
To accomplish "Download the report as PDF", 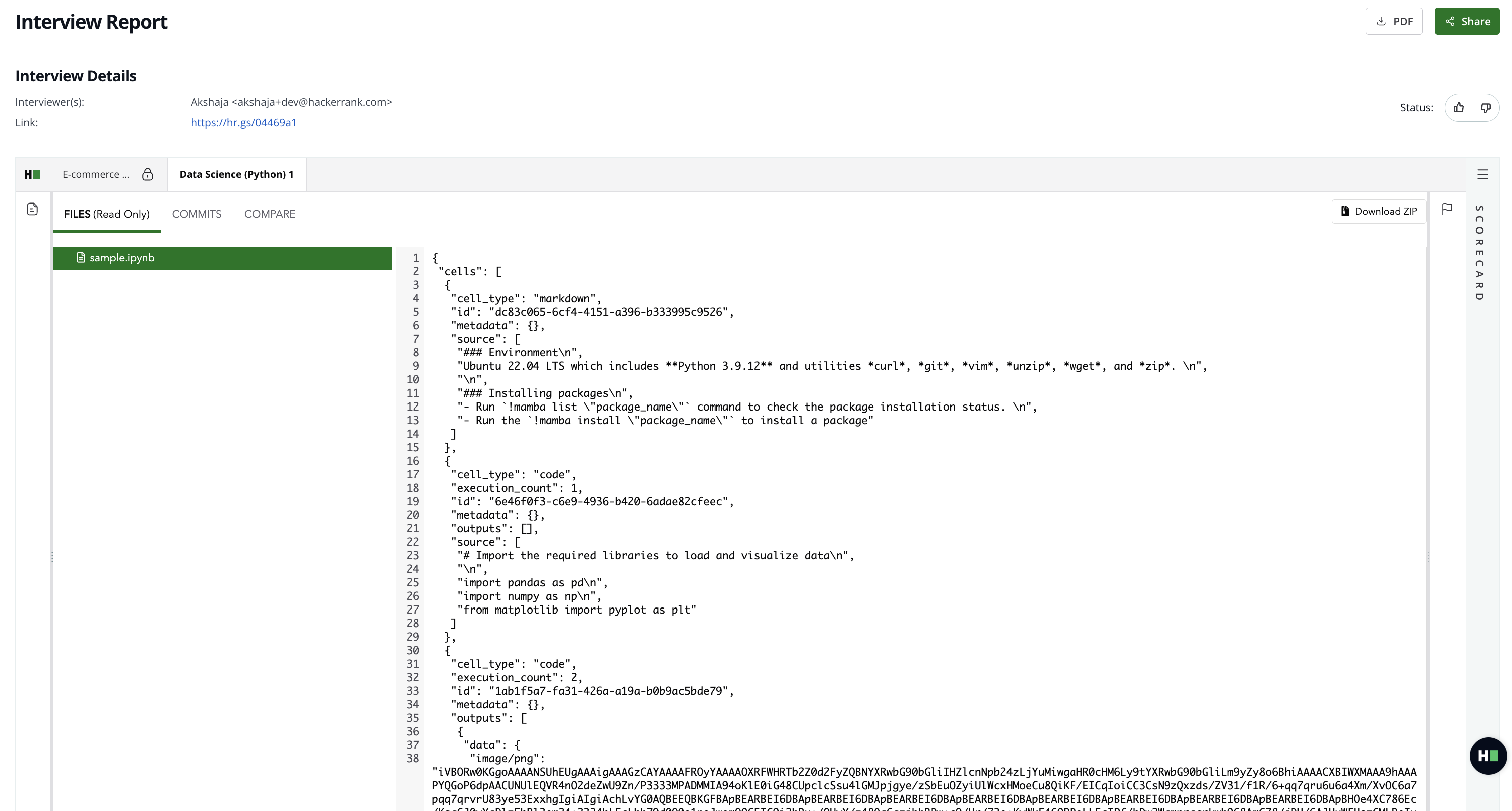I will tap(1394, 21).
